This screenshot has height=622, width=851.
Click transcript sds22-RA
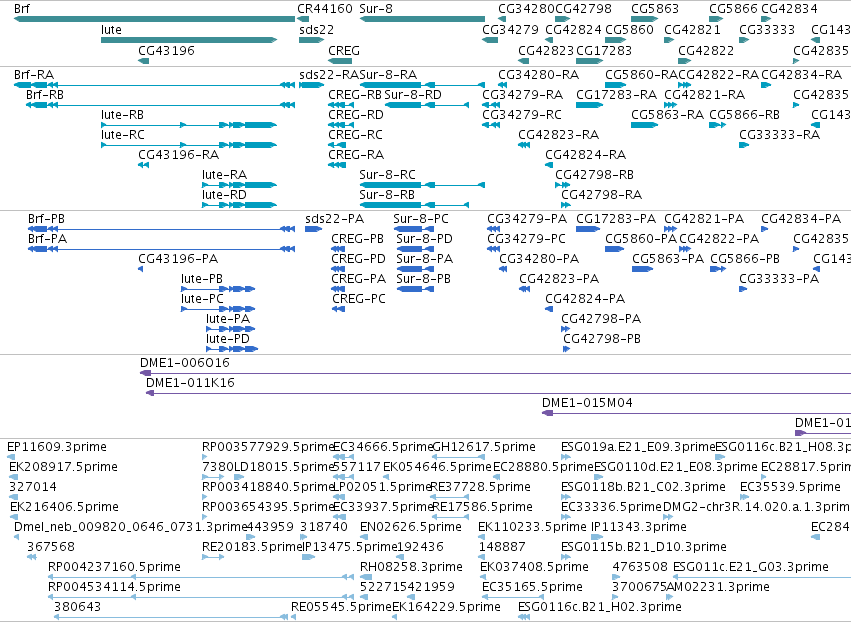pos(312,85)
